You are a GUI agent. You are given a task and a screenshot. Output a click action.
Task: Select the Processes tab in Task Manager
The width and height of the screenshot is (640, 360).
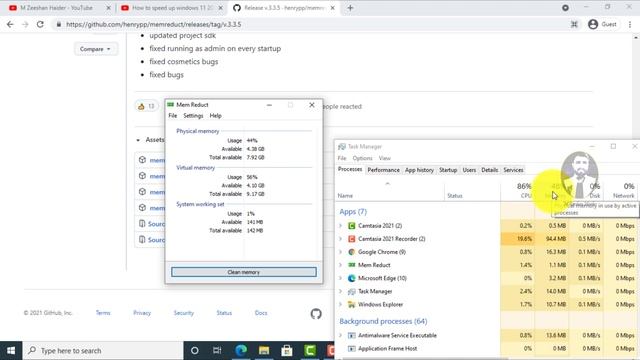(350, 169)
